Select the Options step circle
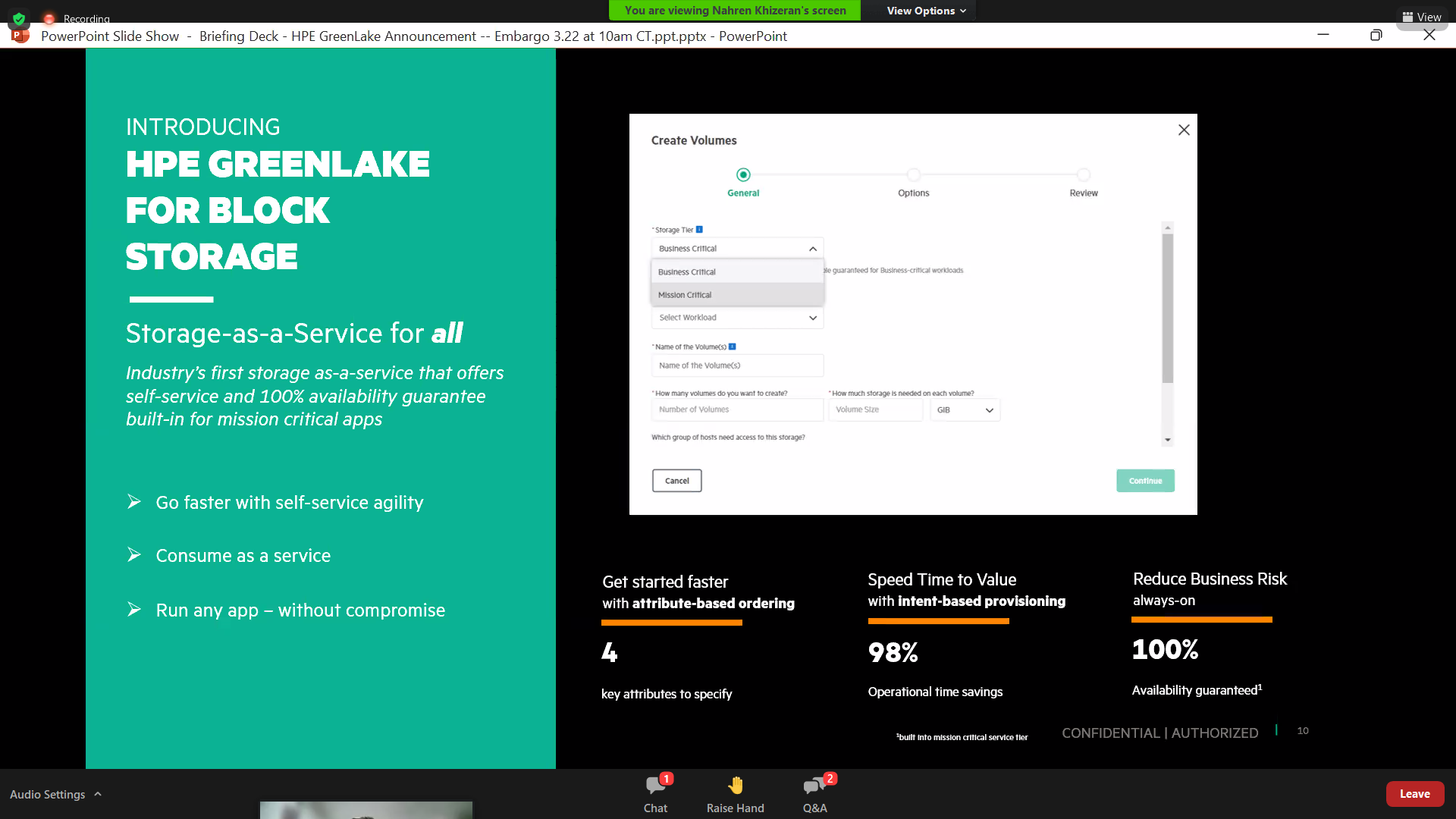Viewport: 1456px width, 819px height. click(x=913, y=174)
